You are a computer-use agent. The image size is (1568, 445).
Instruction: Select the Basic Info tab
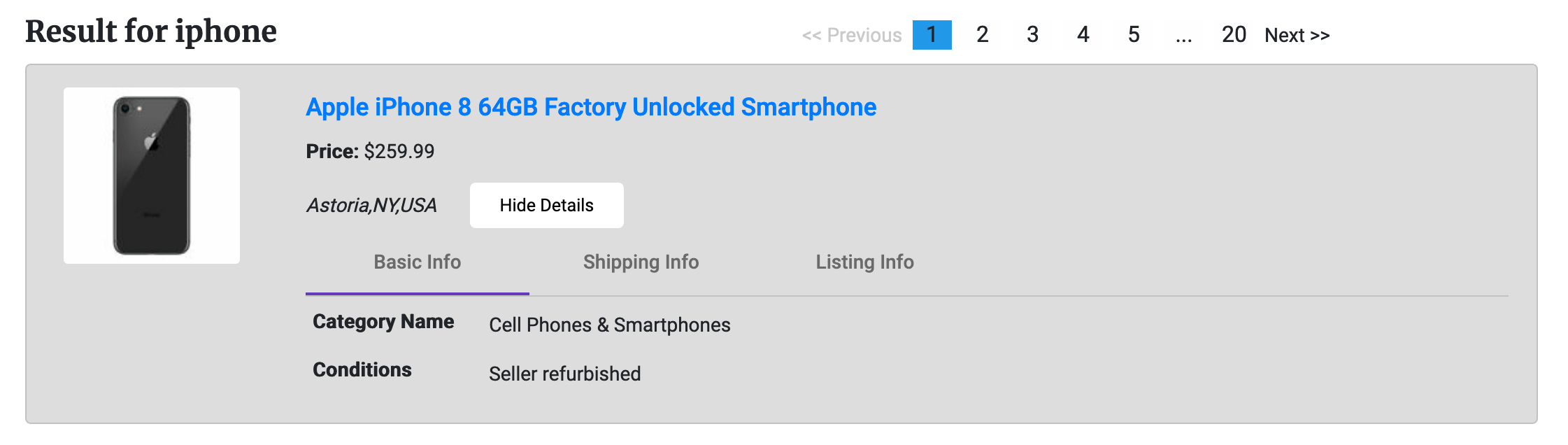click(x=417, y=262)
